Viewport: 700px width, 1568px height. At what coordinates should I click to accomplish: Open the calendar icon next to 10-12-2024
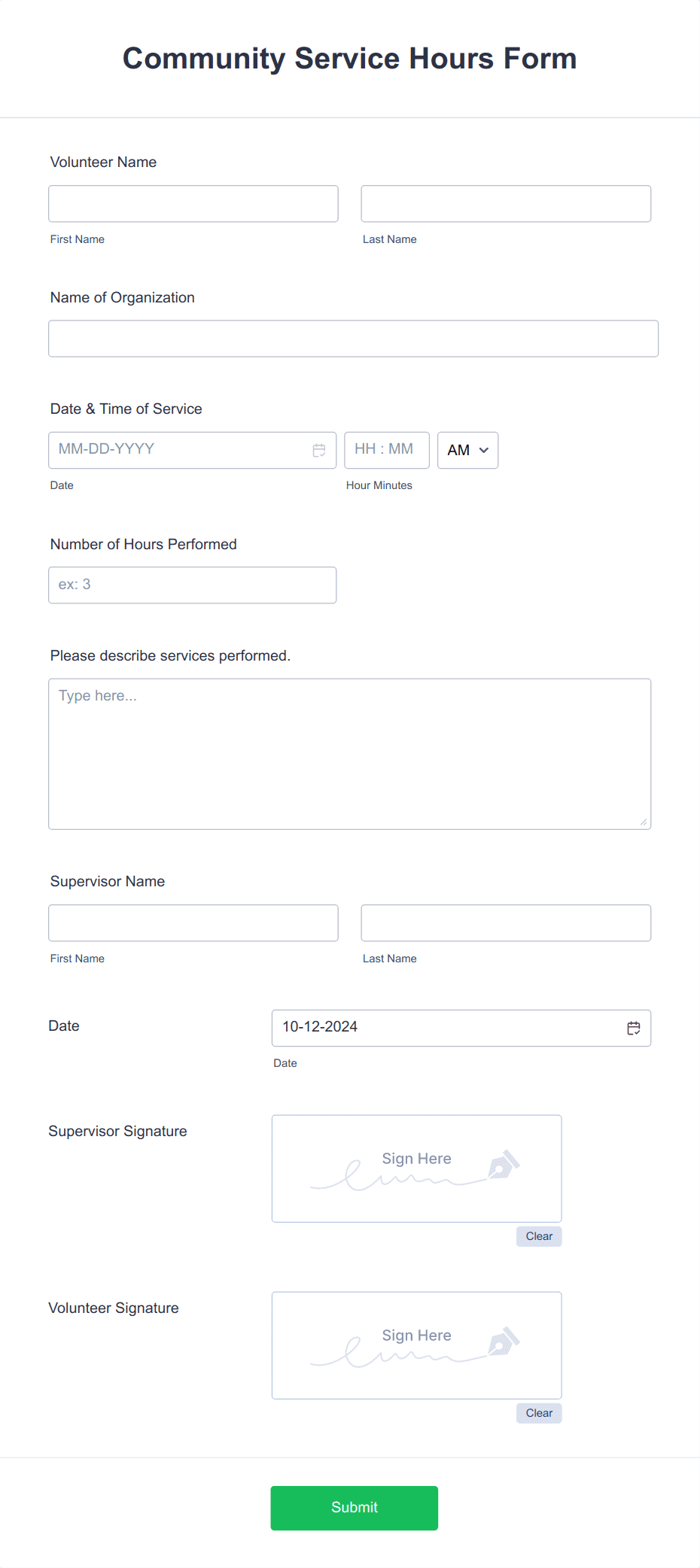pos(633,1028)
